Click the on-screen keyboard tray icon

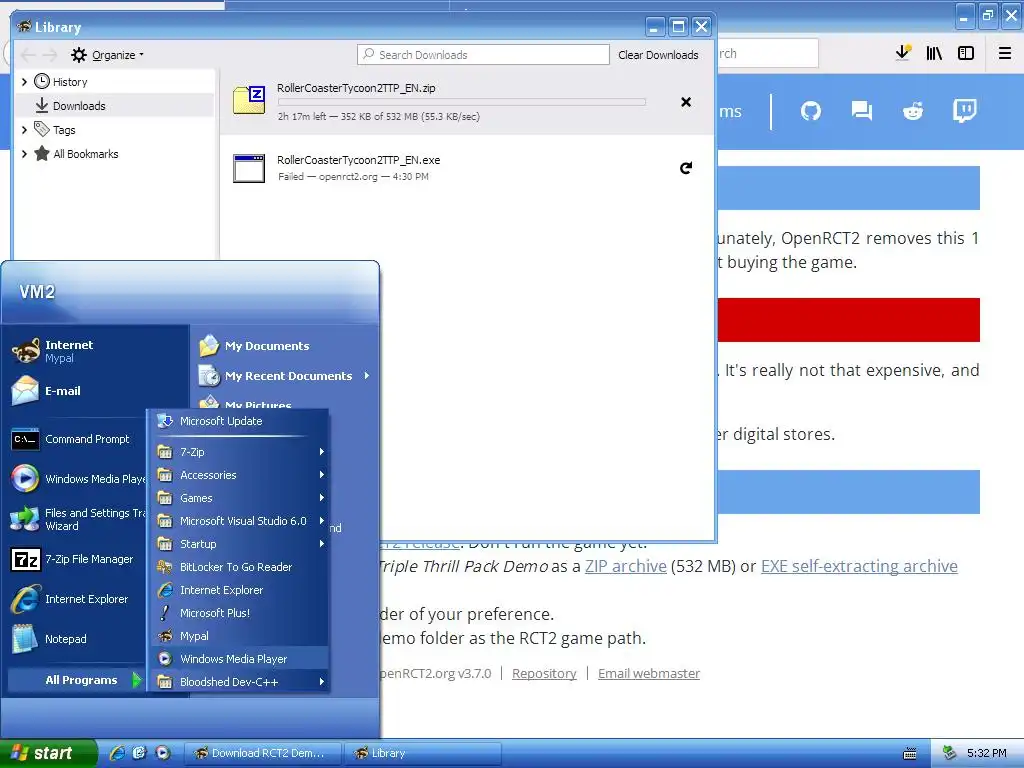coord(910,753)
